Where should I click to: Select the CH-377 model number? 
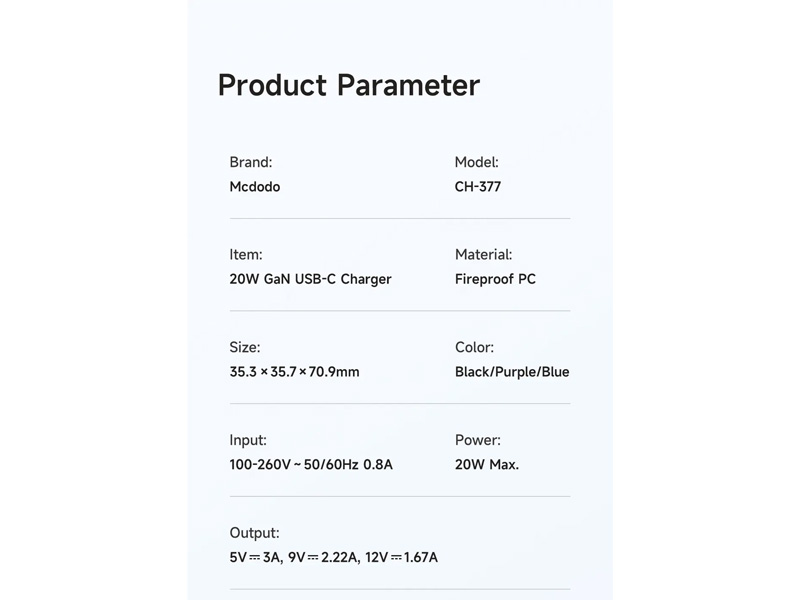pyautogui.click(x=477, y=187)
